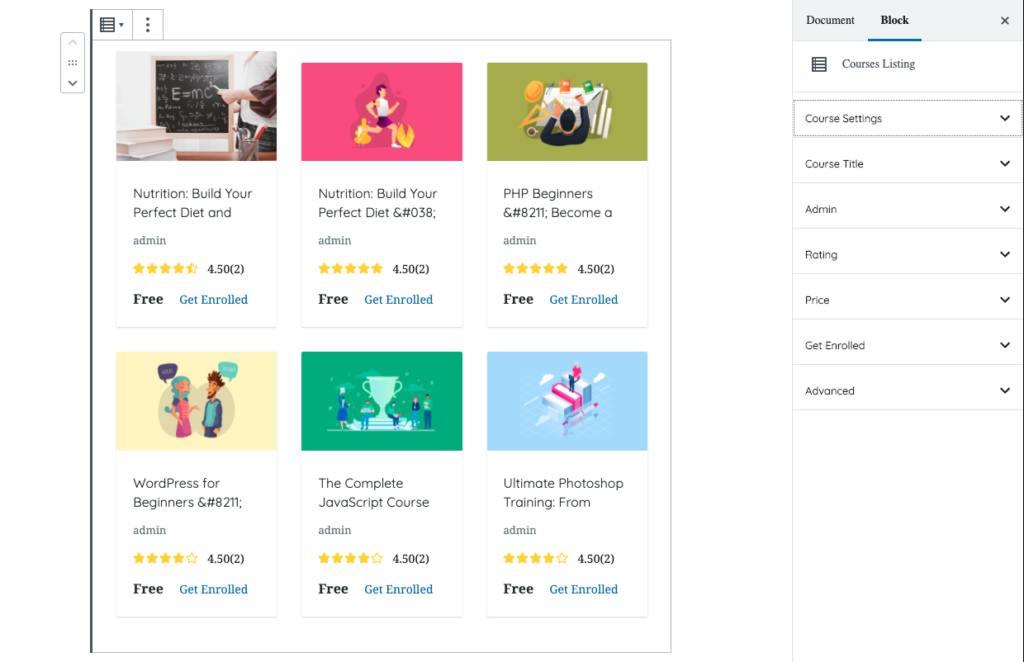Expand the Get Enrolled panel
The image size is (1024, 662).
point(907,345)
